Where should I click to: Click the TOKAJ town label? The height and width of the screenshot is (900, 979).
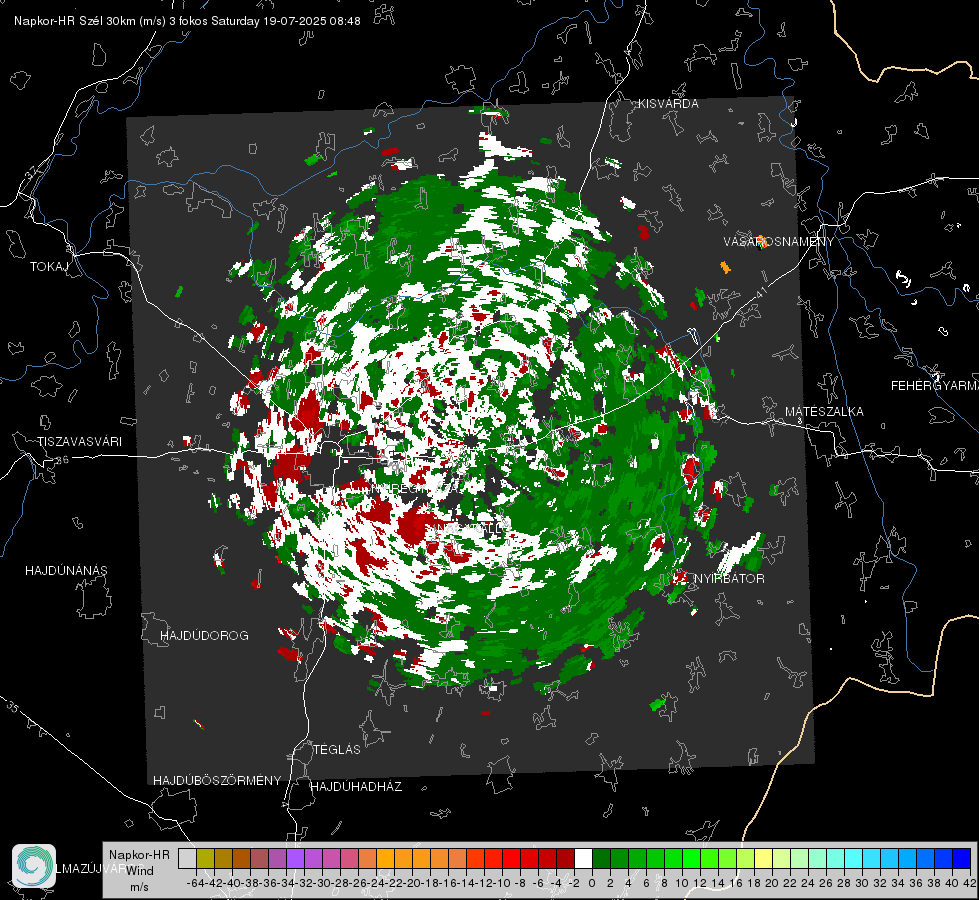(49, 267)
